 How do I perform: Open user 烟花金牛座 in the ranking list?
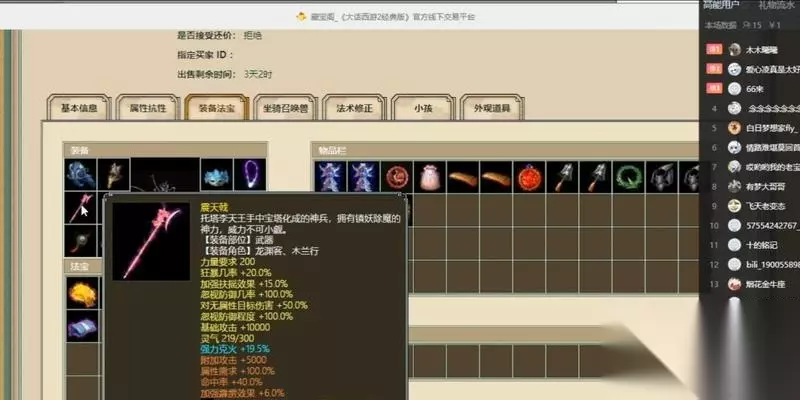[x=765, y=284]
